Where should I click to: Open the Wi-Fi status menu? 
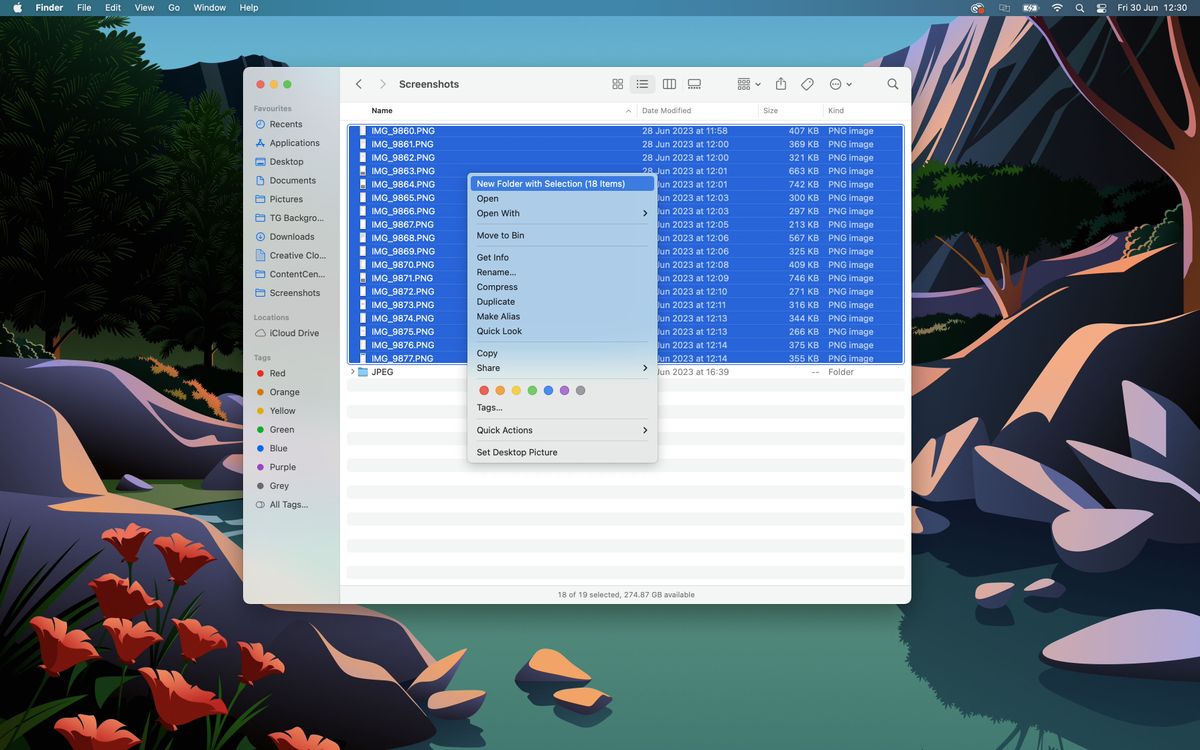click(1057, 8)
